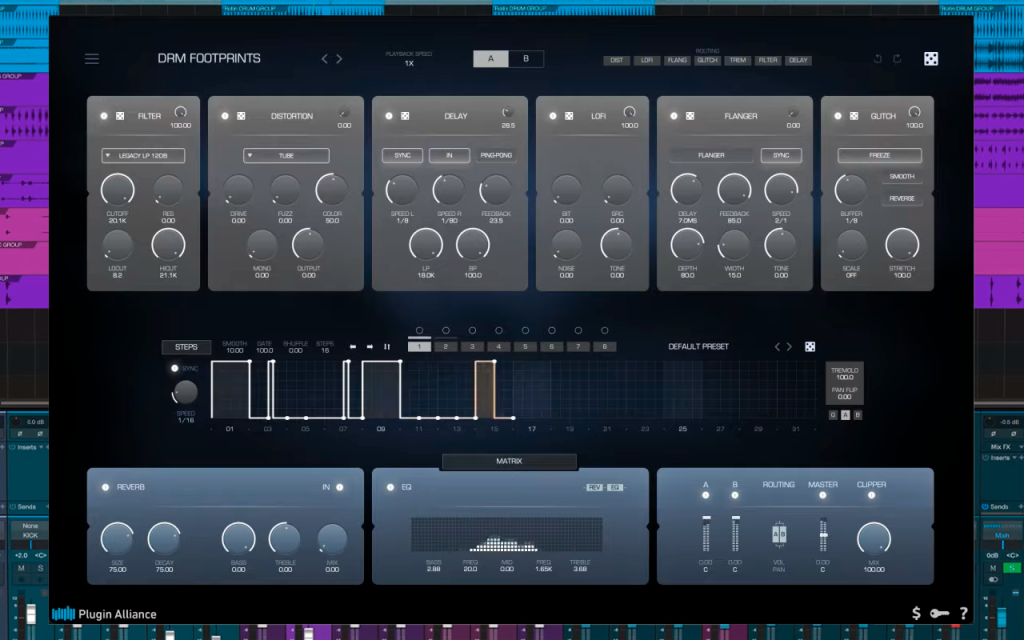The height and width of the screenshot is (640, 1024).
Task: Randomize the Filter module with dice icon
Action: [x=120, y=116]
